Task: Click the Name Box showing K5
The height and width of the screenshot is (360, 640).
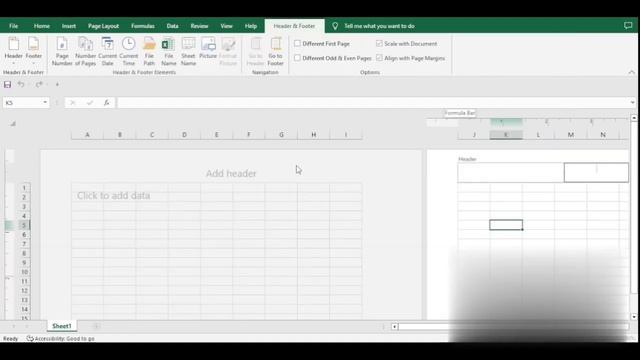Action: (22, 102)
